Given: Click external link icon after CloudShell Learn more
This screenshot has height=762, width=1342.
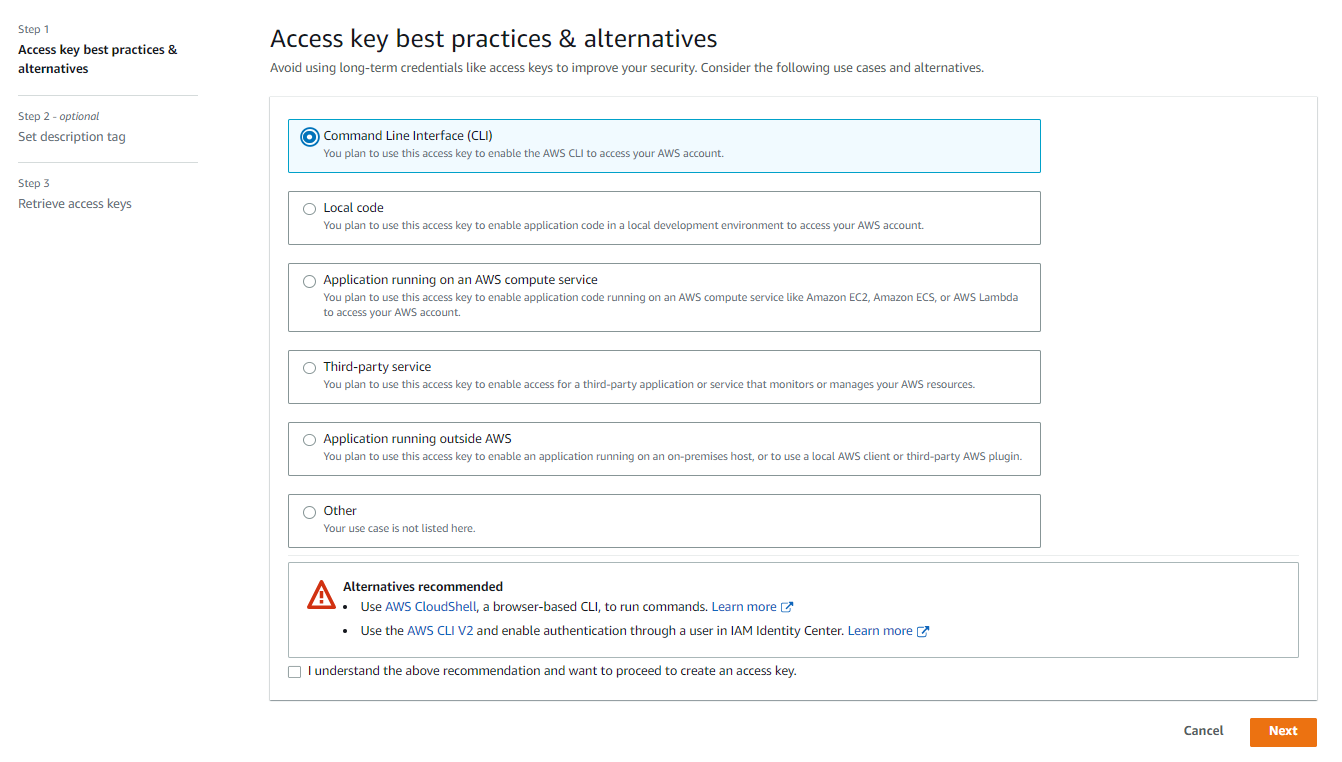Looking at the screenshot, I should coord(787,607).
